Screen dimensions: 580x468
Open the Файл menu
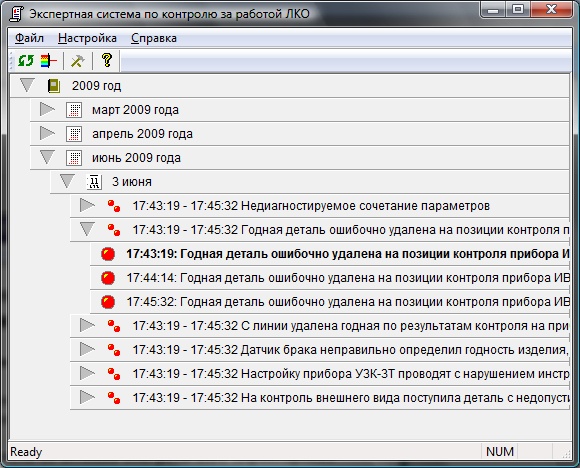[29, 38]
